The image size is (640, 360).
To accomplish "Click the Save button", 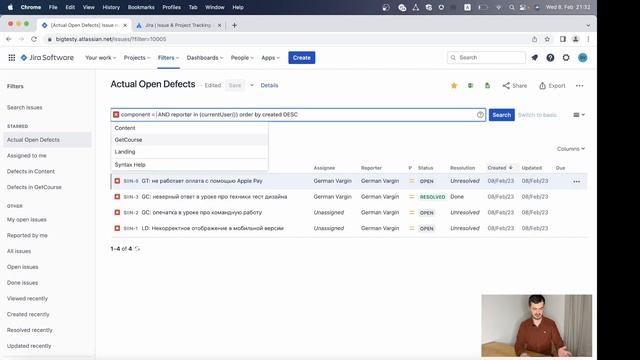I will pos(235,85).
